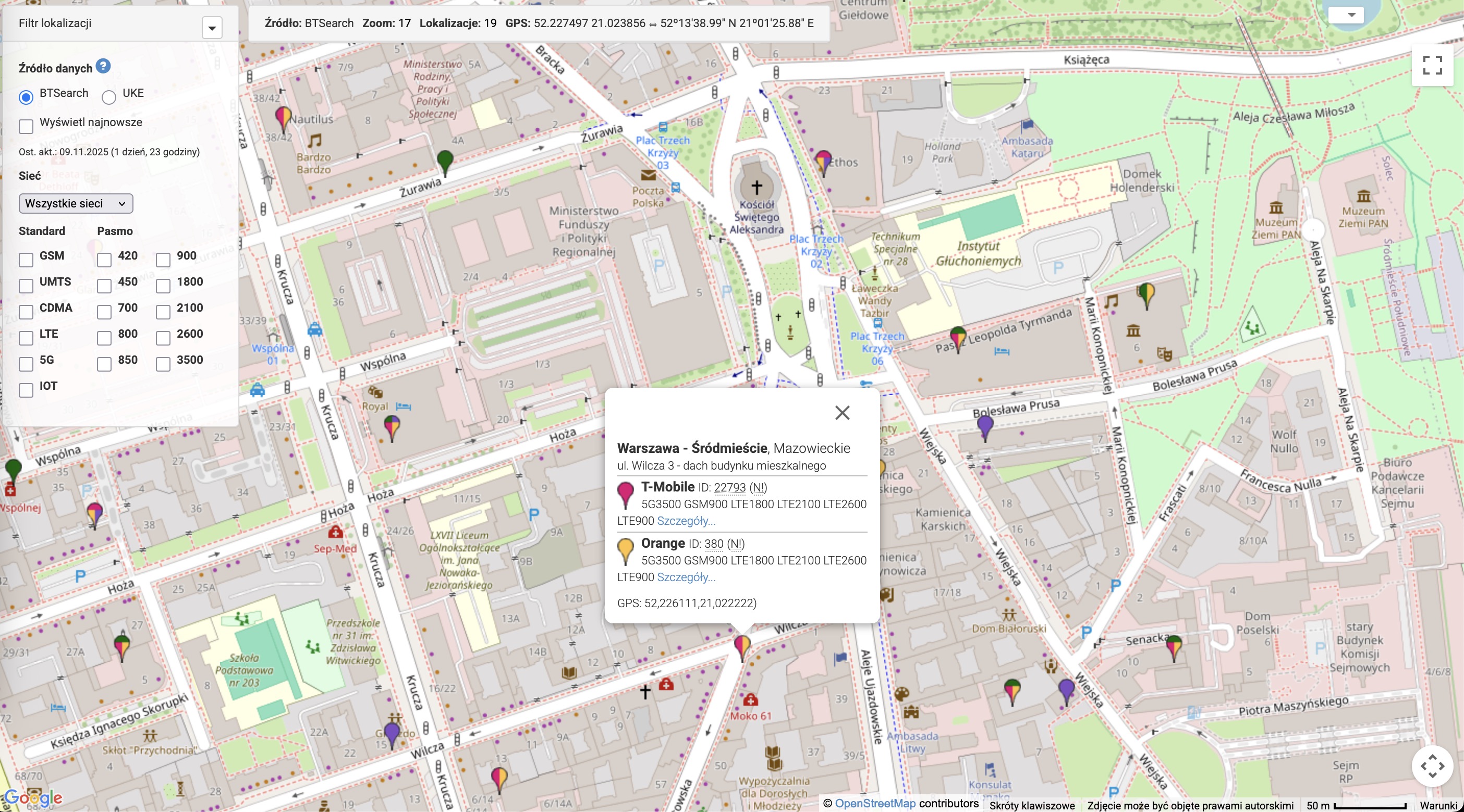1464x812 pixels.
Task: Collapse the Filtr lokalizacji panel
Action: click(x=212, y=27)
